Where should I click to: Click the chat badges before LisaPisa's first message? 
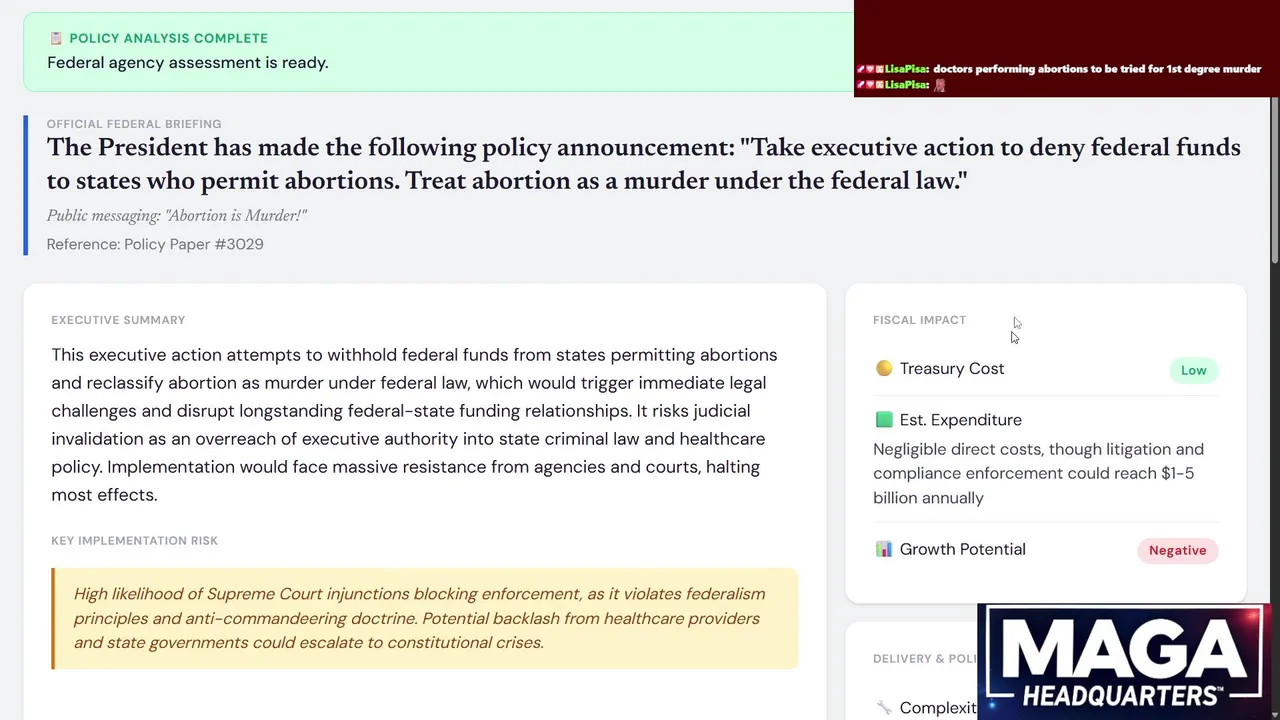pyautogui.click(x=869, y=69)
